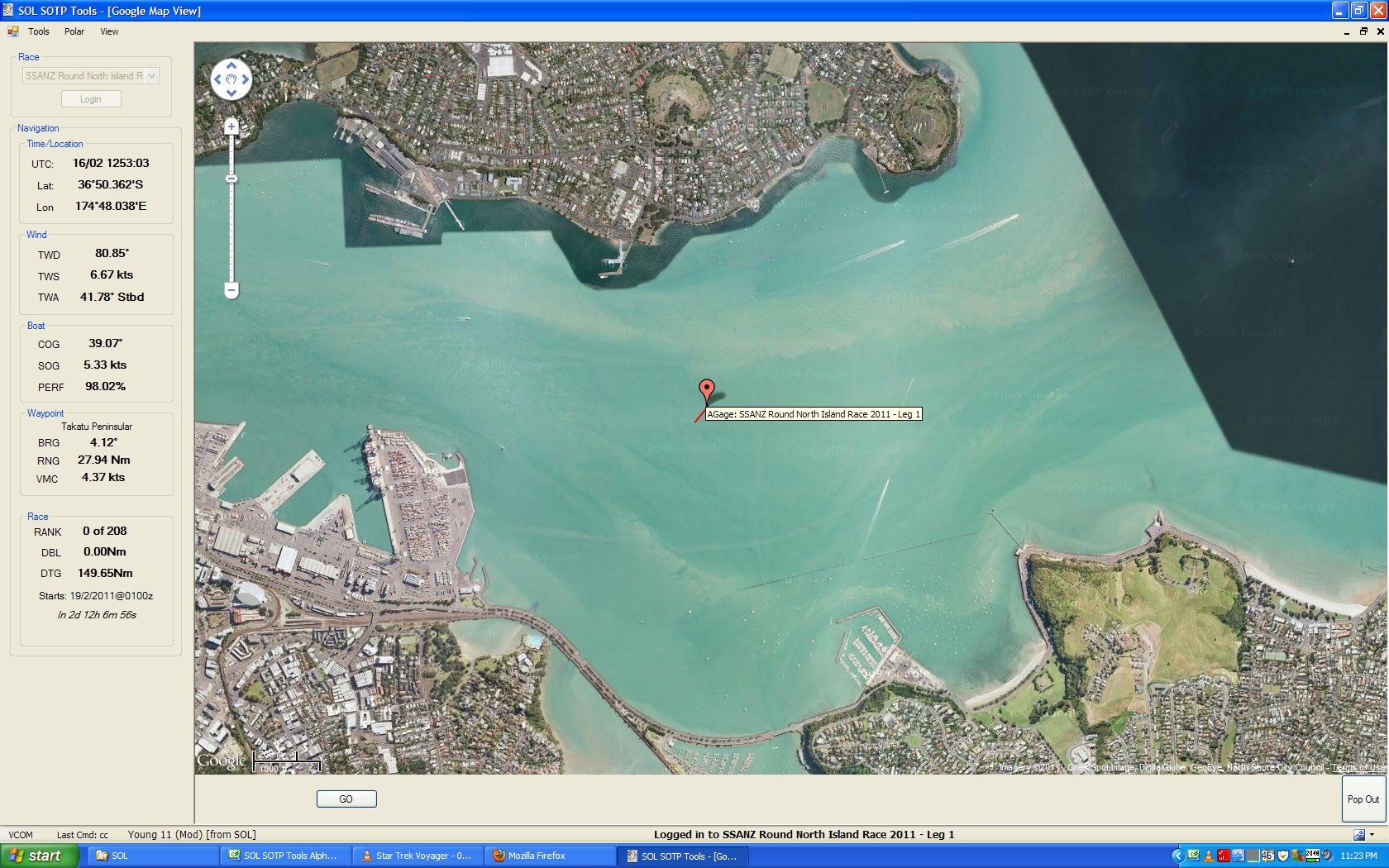Click the RANK value 0 of 208

[105, 531]
